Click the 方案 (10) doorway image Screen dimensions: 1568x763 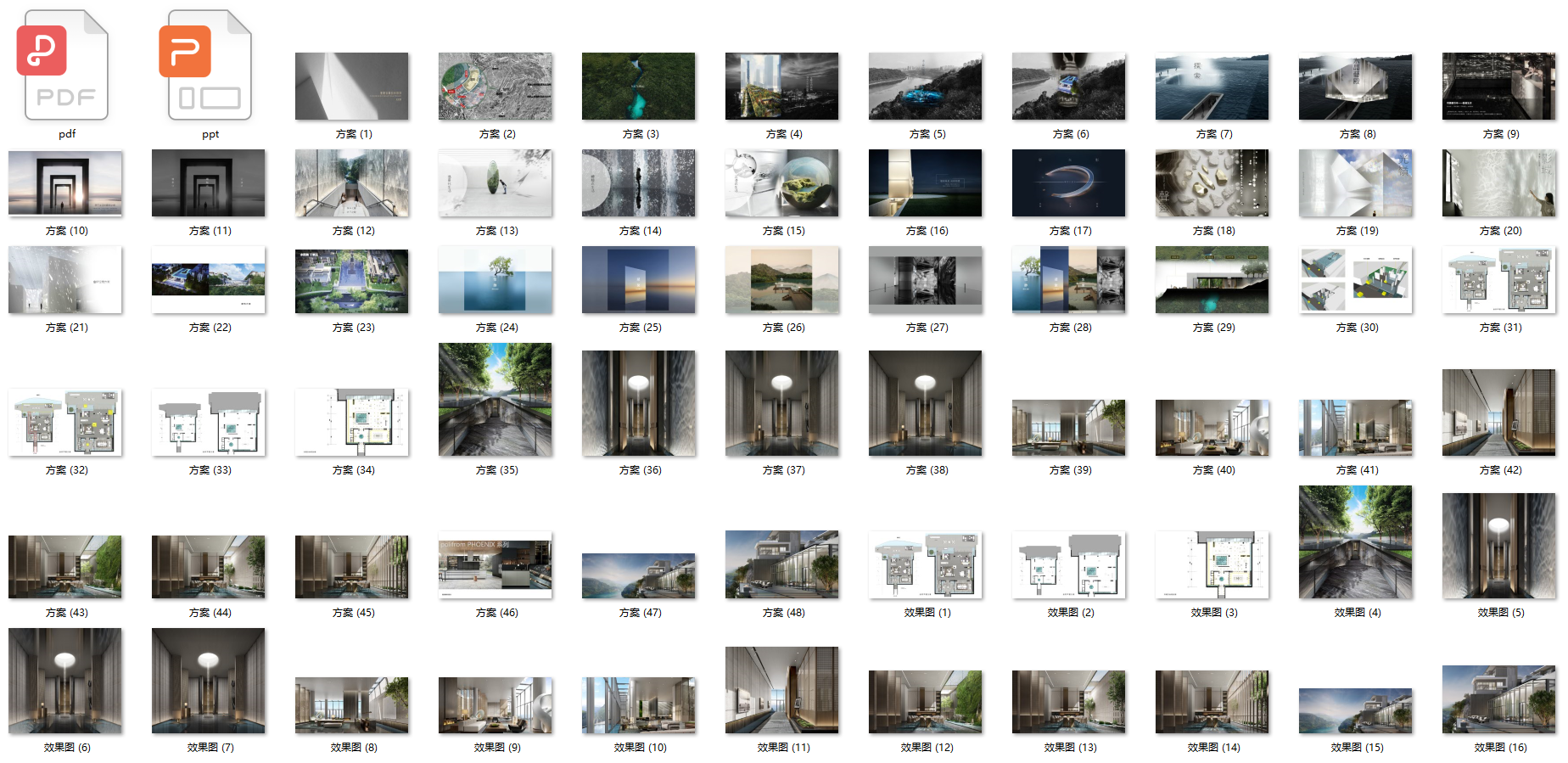[65, 182]
